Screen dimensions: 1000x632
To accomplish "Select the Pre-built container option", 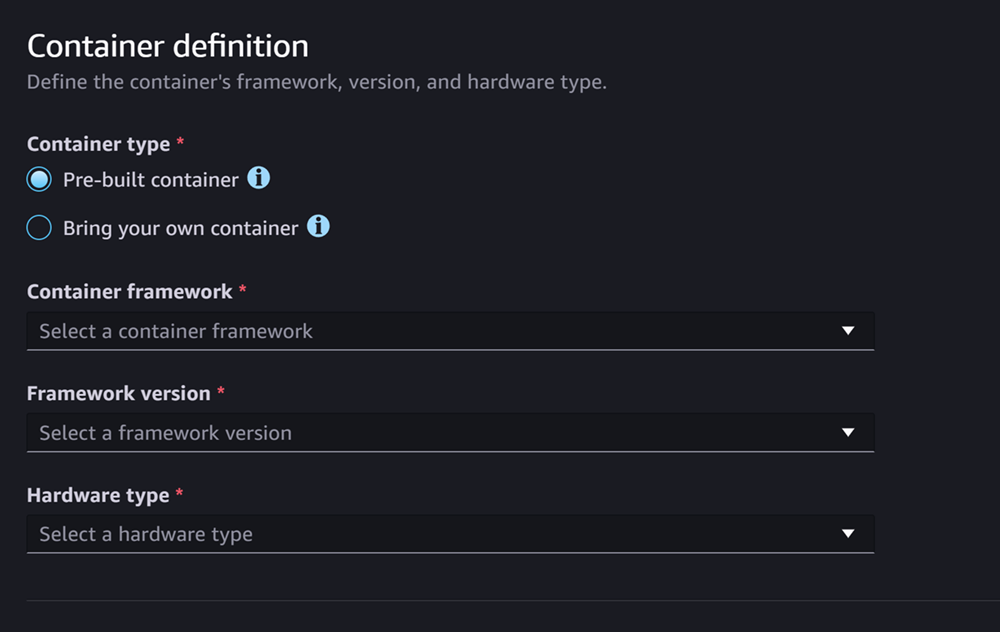I will point(38,179).
